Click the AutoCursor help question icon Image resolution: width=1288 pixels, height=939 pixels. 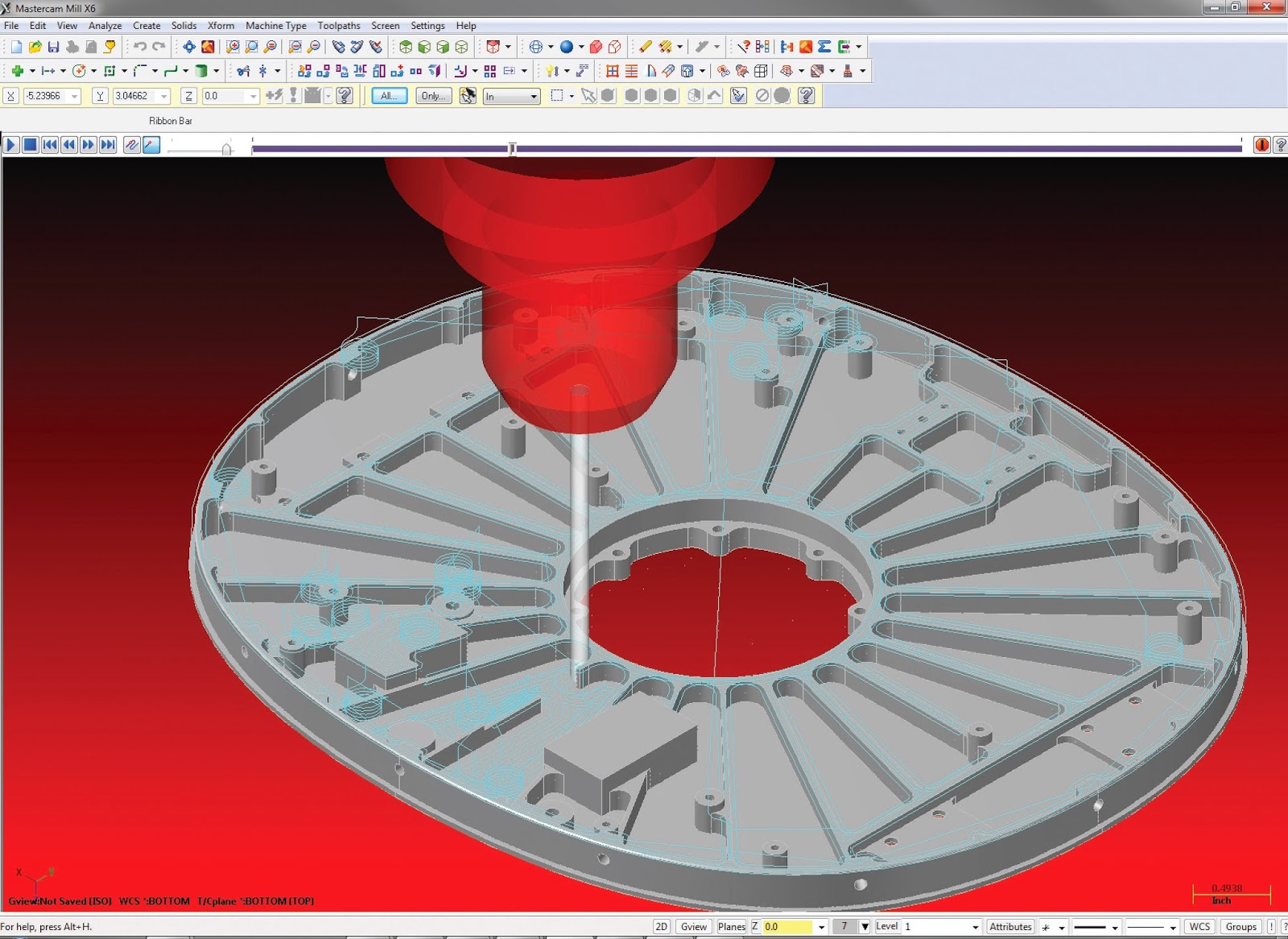tap(345, 96)
